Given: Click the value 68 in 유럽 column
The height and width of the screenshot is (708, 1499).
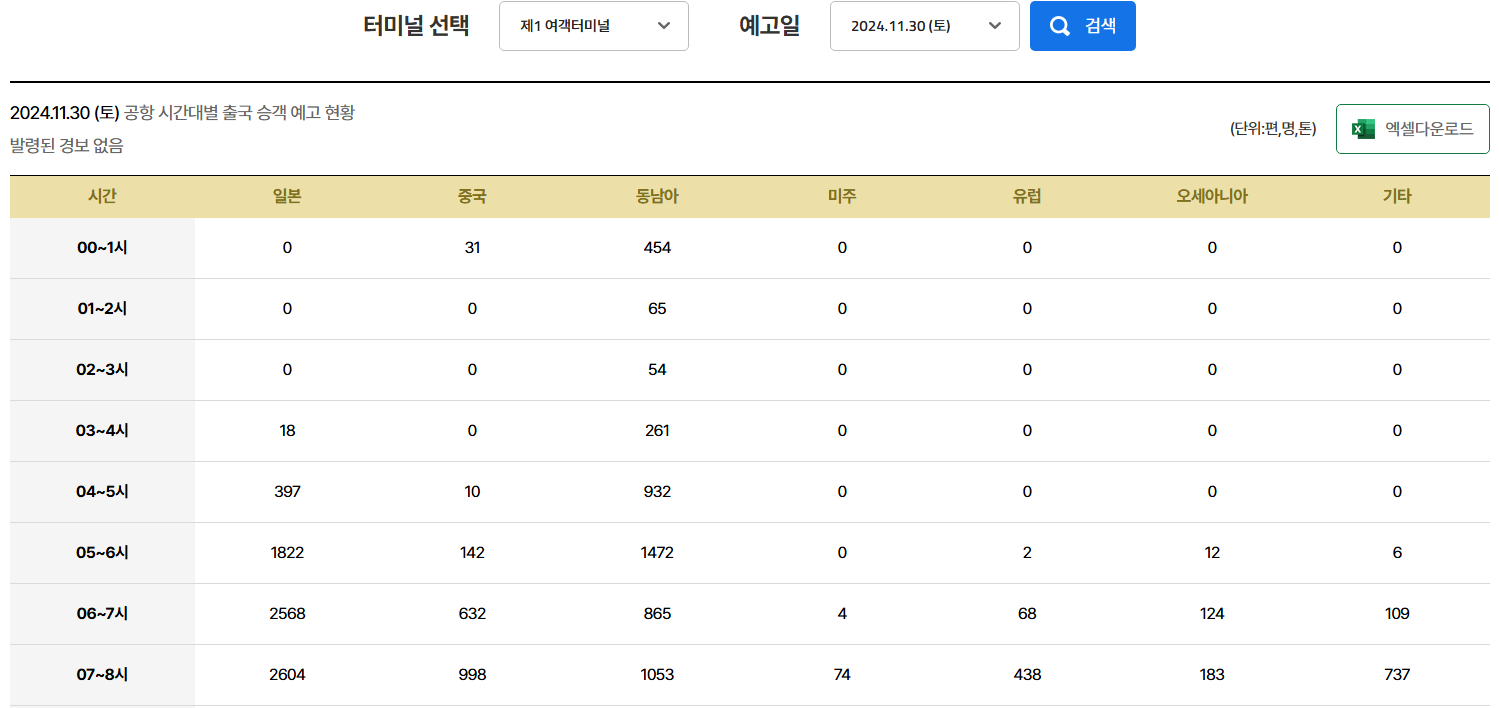Looking at the screenshot, I should 1027,614.
